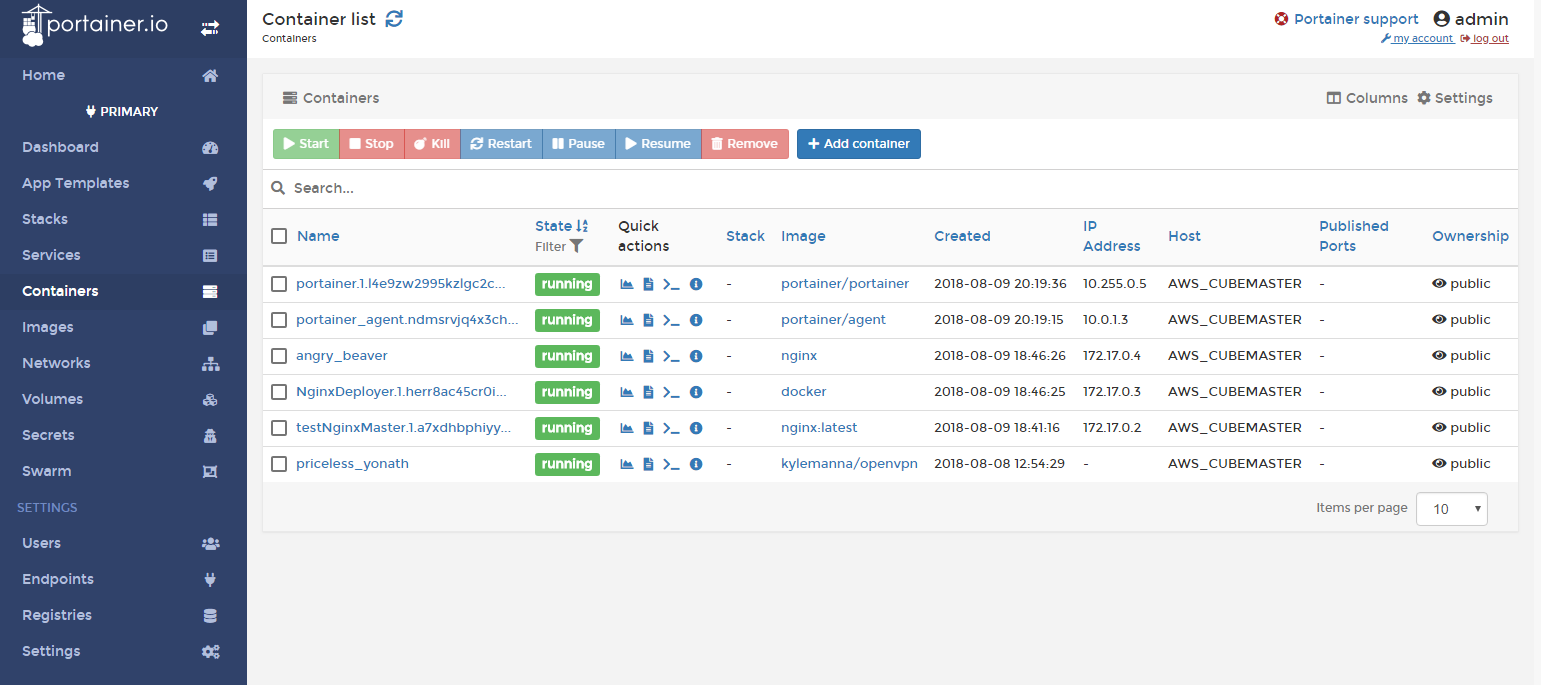
Task: Open stats icon for the priceless_yonath container
Action: (x=627, y=464)
